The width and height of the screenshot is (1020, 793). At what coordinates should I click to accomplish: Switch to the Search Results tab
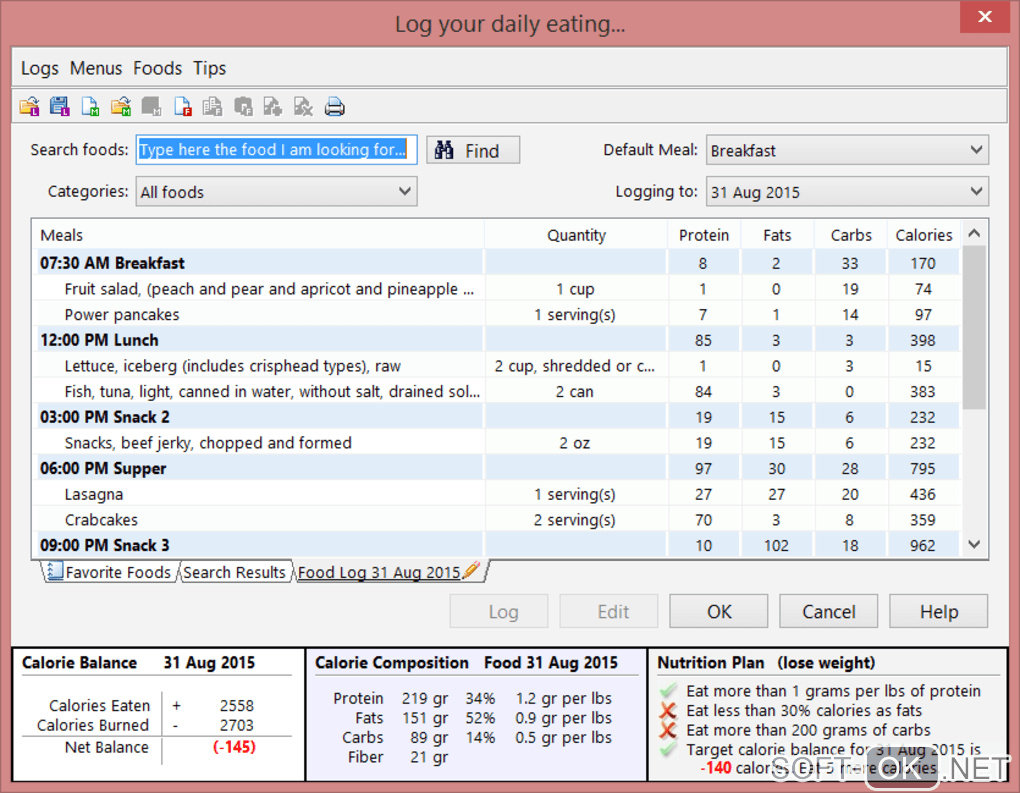pyautogui.click(x=234, y=572)
